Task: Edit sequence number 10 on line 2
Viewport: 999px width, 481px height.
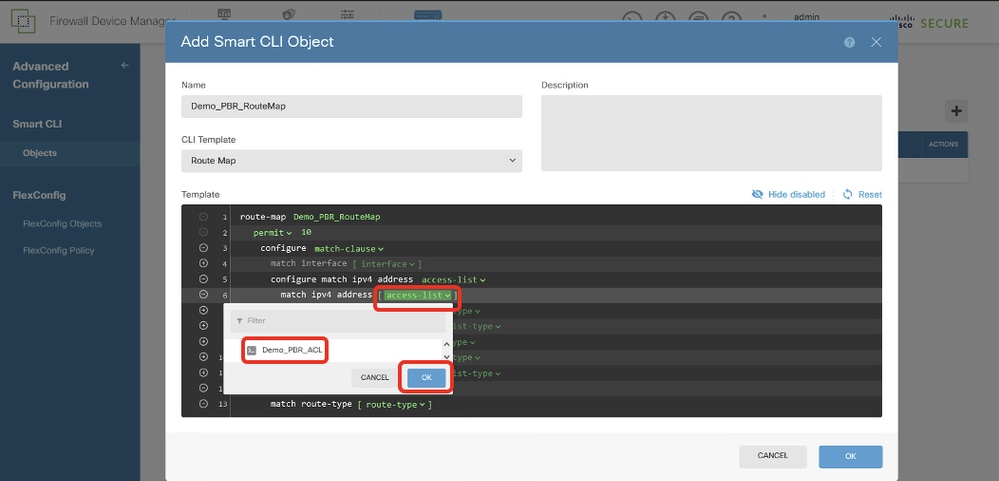Action: (x=306, y=233)
